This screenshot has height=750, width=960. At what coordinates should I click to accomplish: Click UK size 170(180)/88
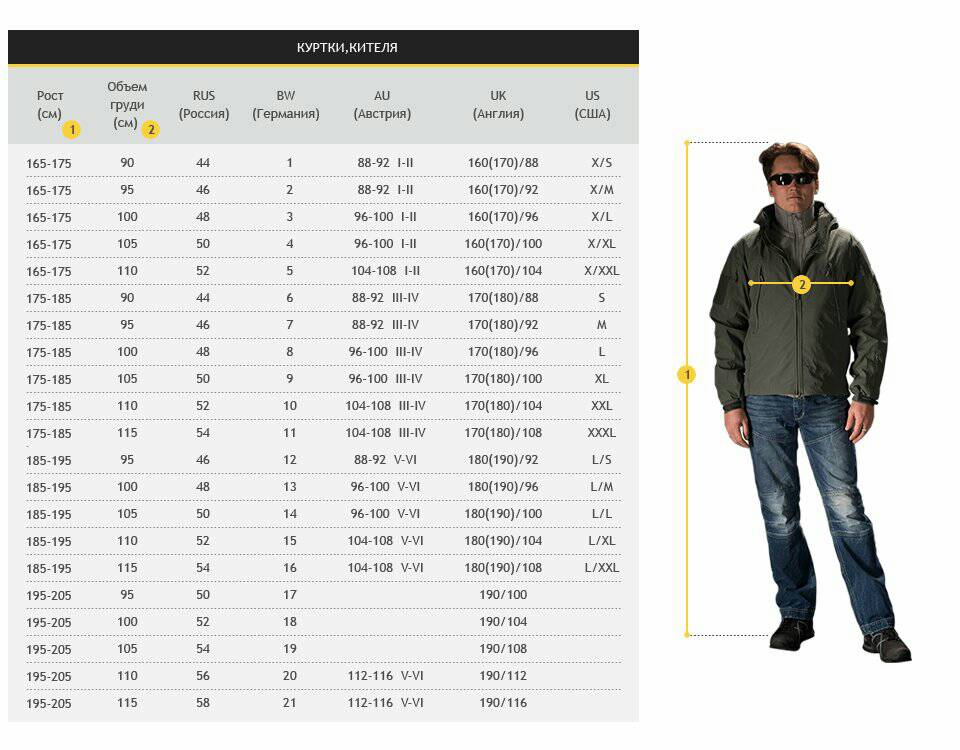tap(503, 298)
